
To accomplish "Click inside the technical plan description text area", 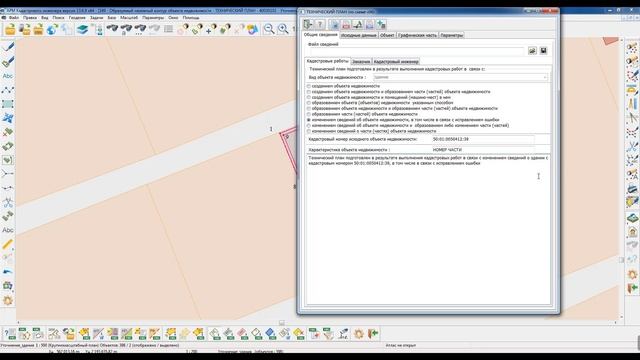I will tap(428, 229).
